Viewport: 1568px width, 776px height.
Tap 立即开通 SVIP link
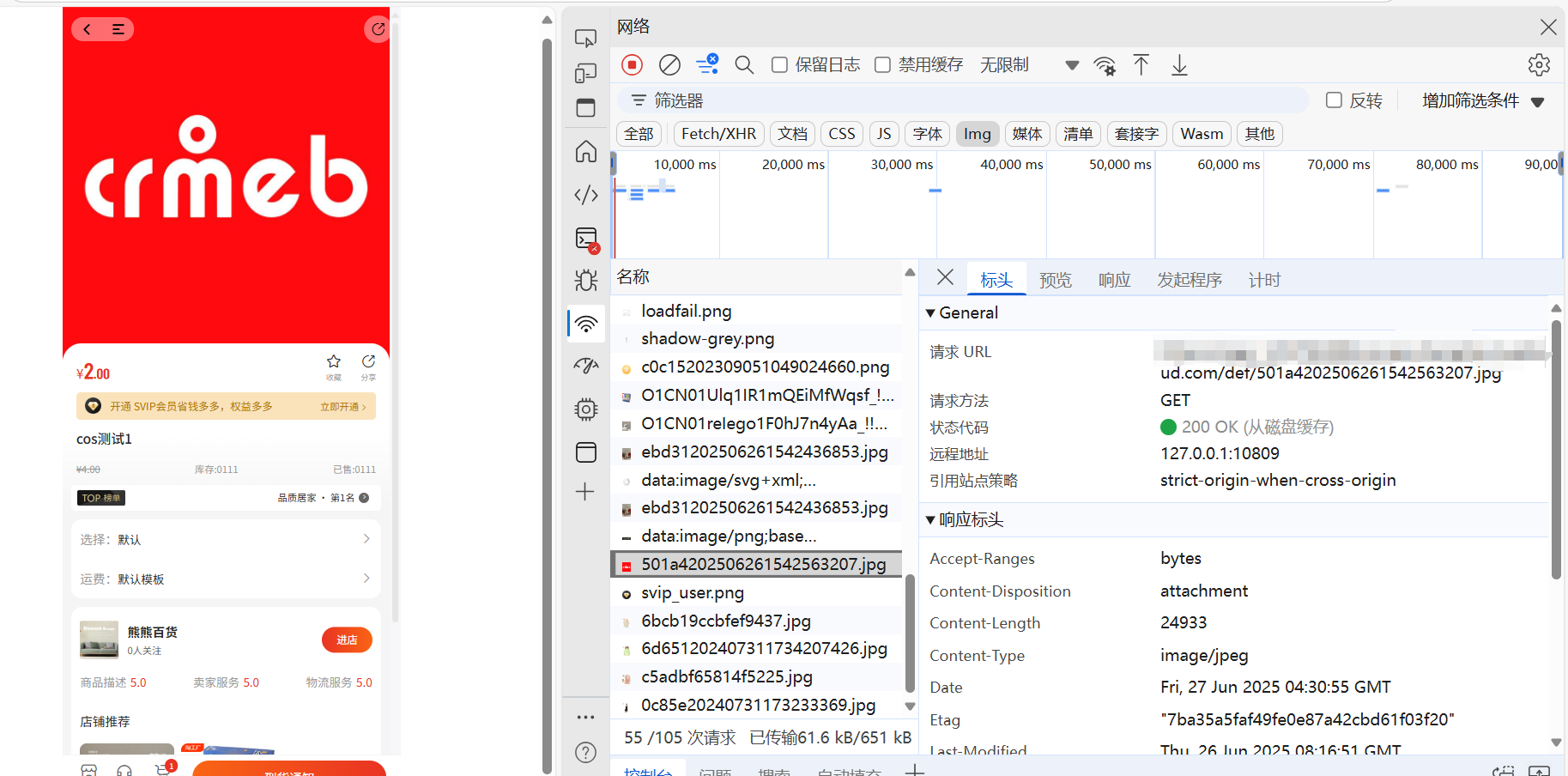click(x=343, y=407)
